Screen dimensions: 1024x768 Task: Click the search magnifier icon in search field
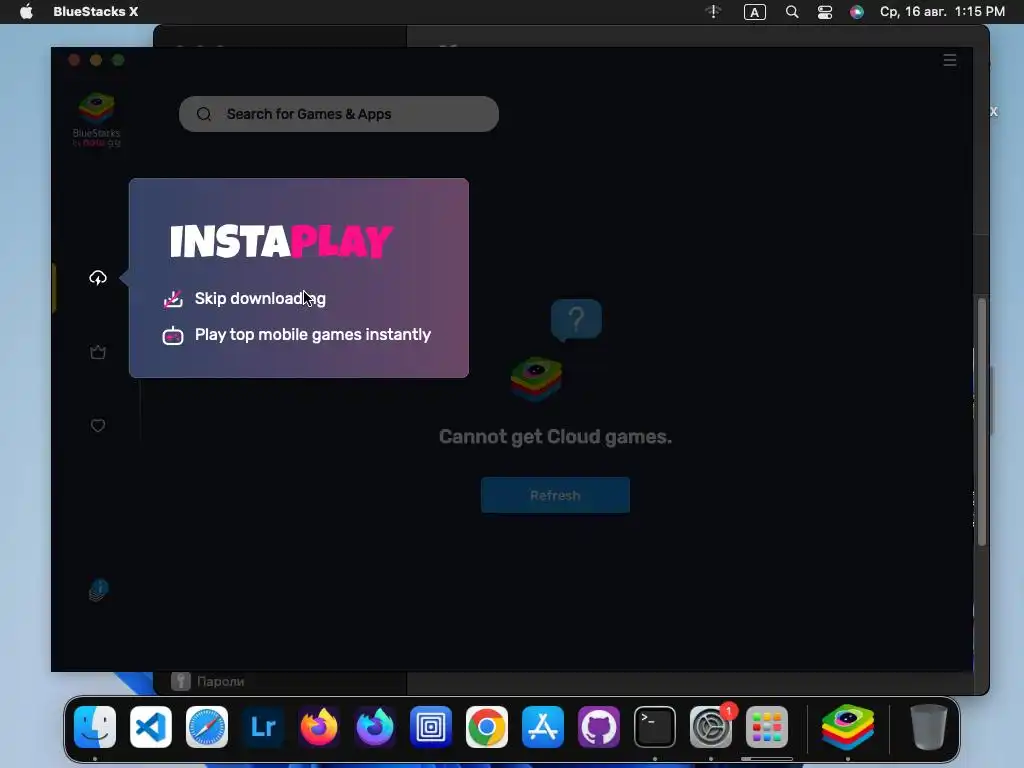(x=204, y=114)
